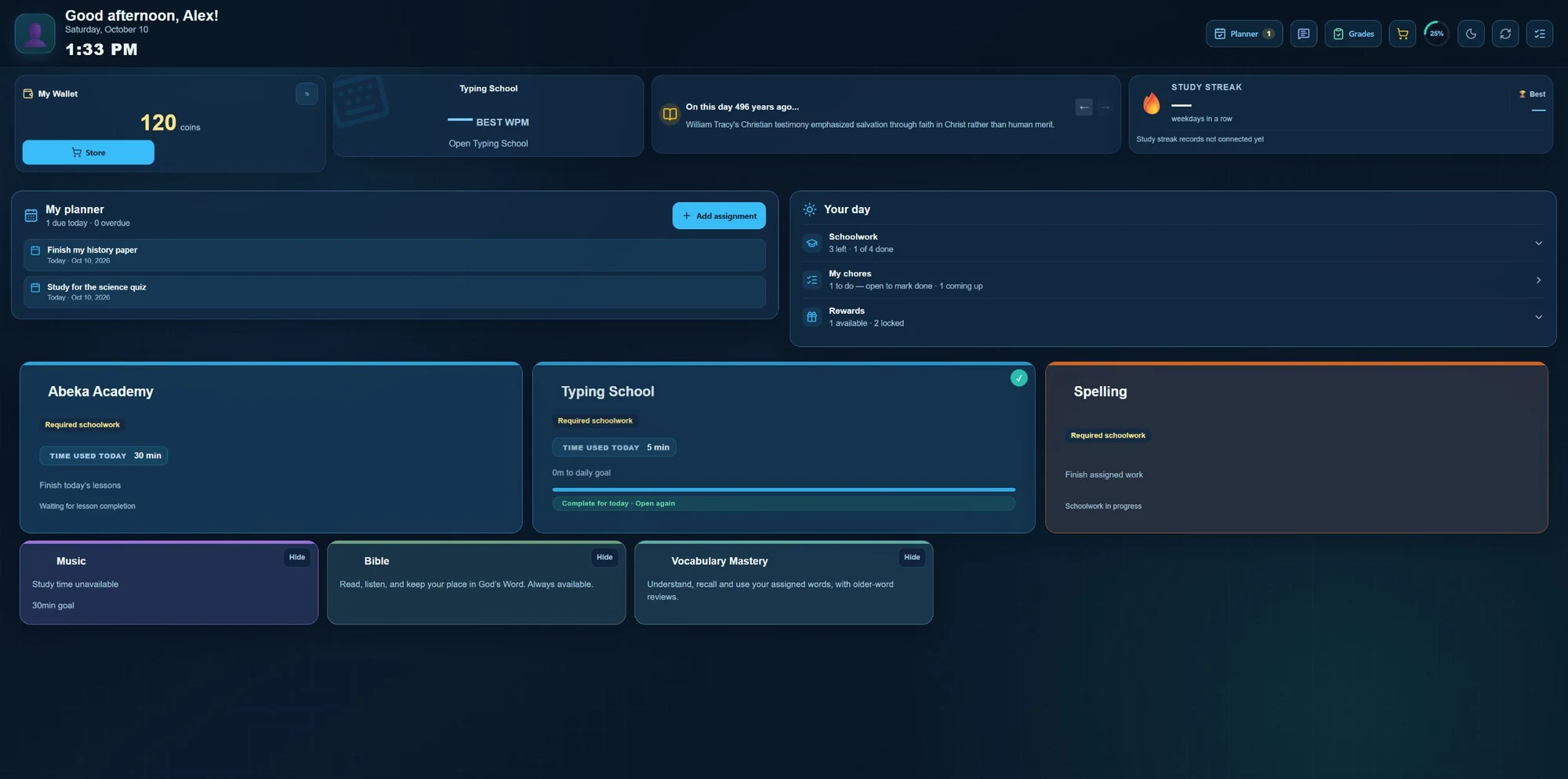Open My chores chevron
Viewport: 1568px width, 779px height.
tap(1538, 280)
